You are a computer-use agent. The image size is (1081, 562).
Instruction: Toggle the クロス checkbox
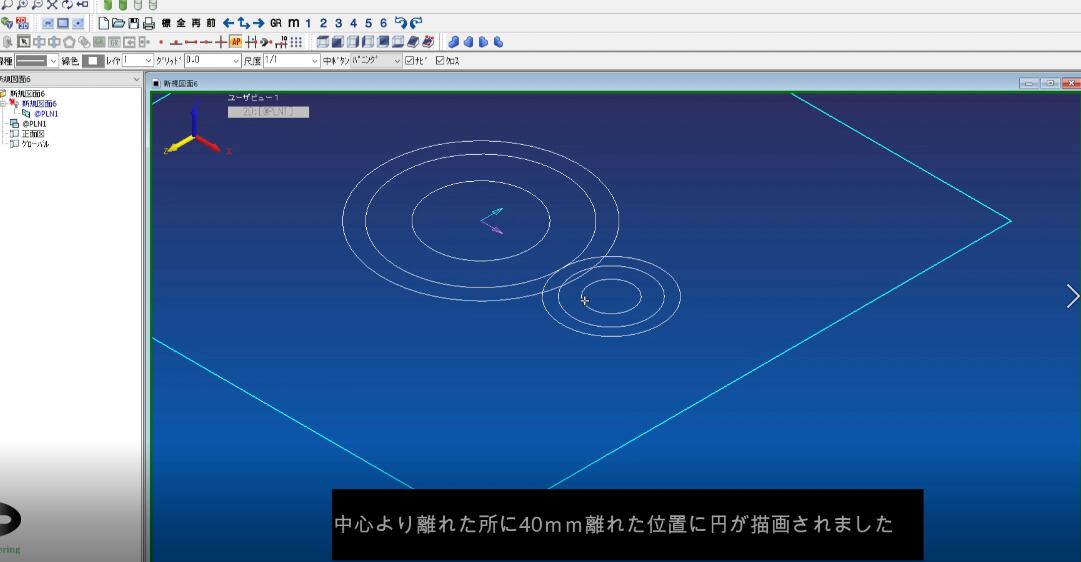coord(440,61)
